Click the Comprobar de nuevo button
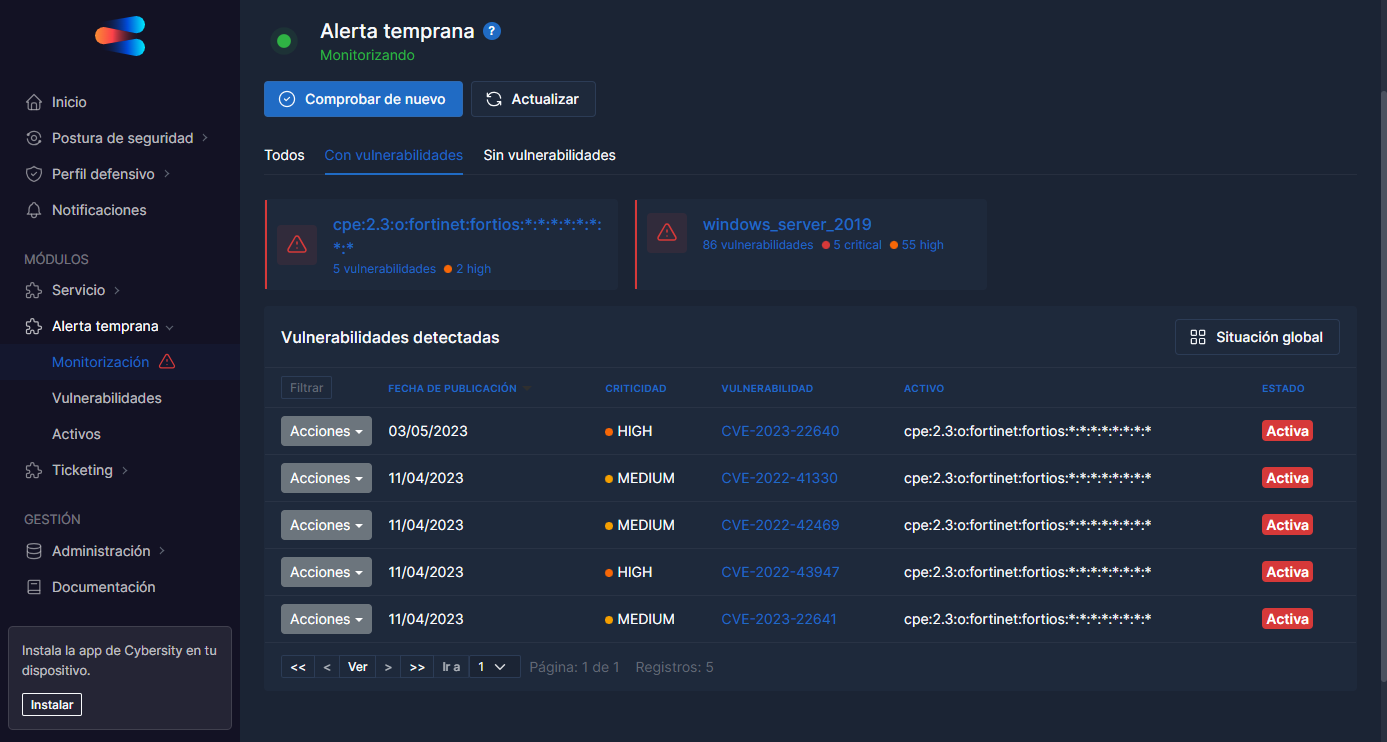The image size is (1387, 742). 363,99
